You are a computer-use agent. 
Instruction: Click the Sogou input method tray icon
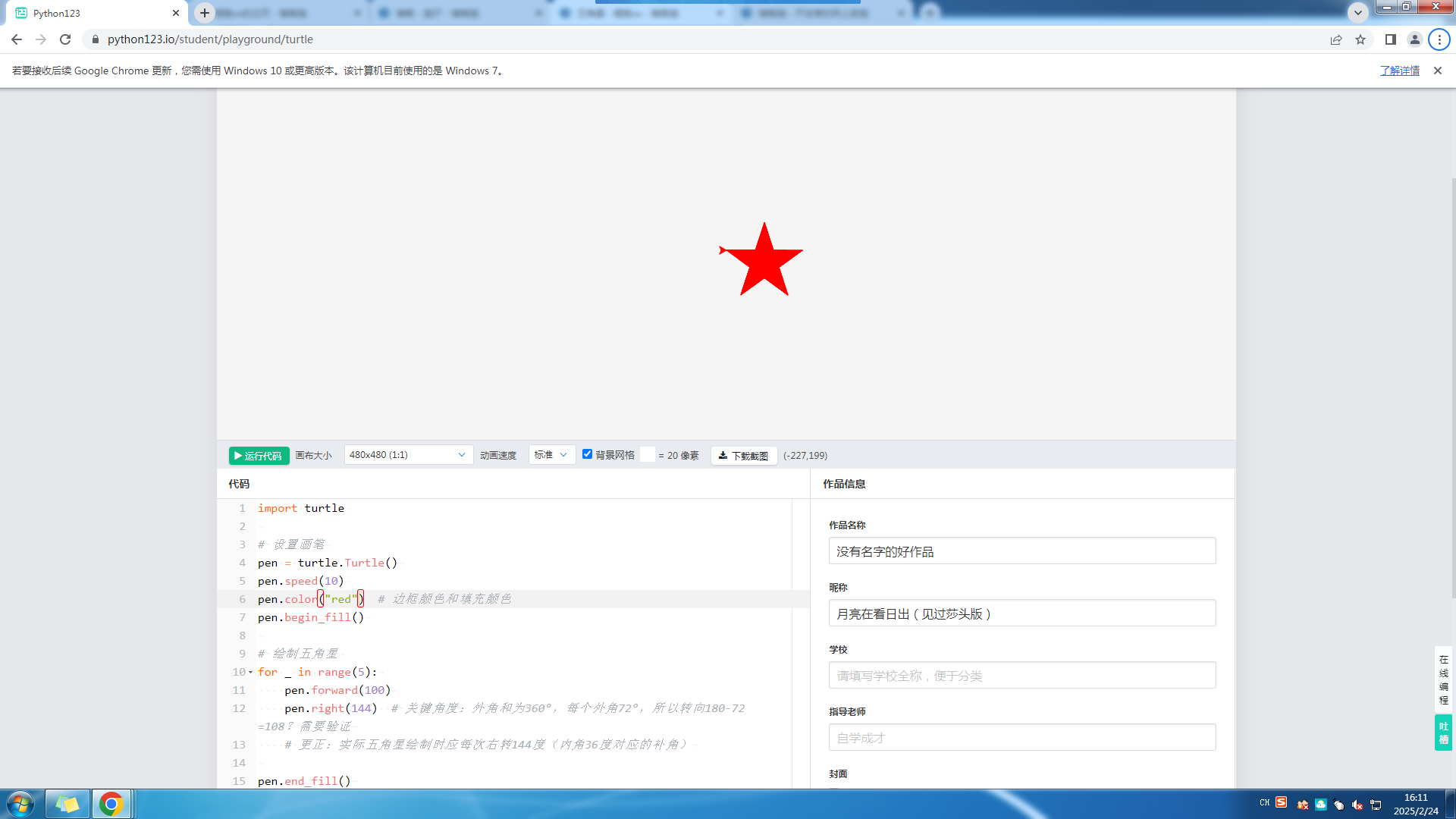point(1282,802)
